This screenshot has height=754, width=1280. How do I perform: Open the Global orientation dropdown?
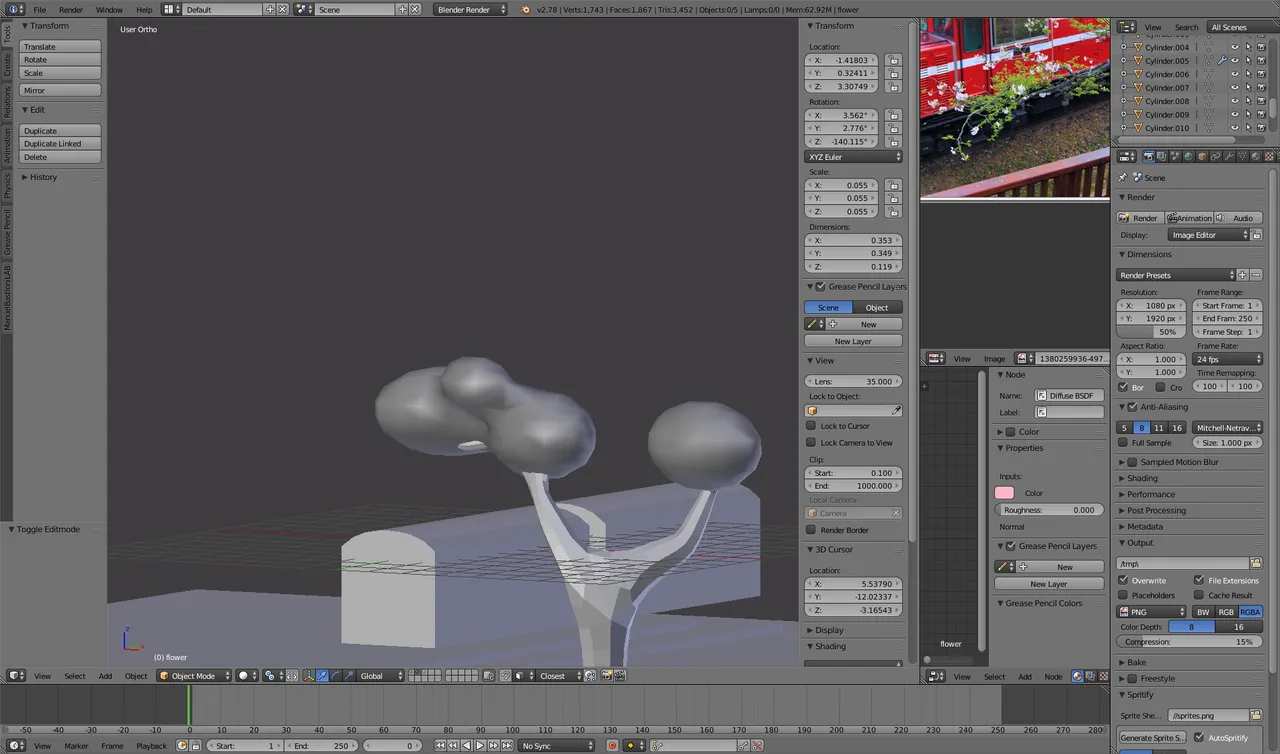(380, 676)
